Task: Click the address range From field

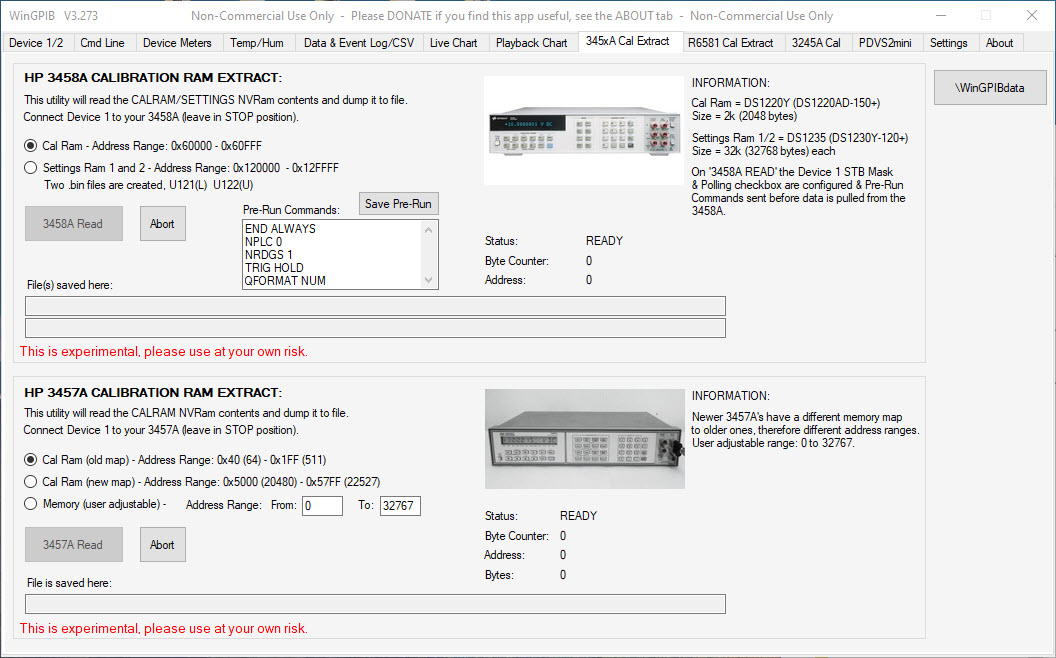Action: coord(322,506)
